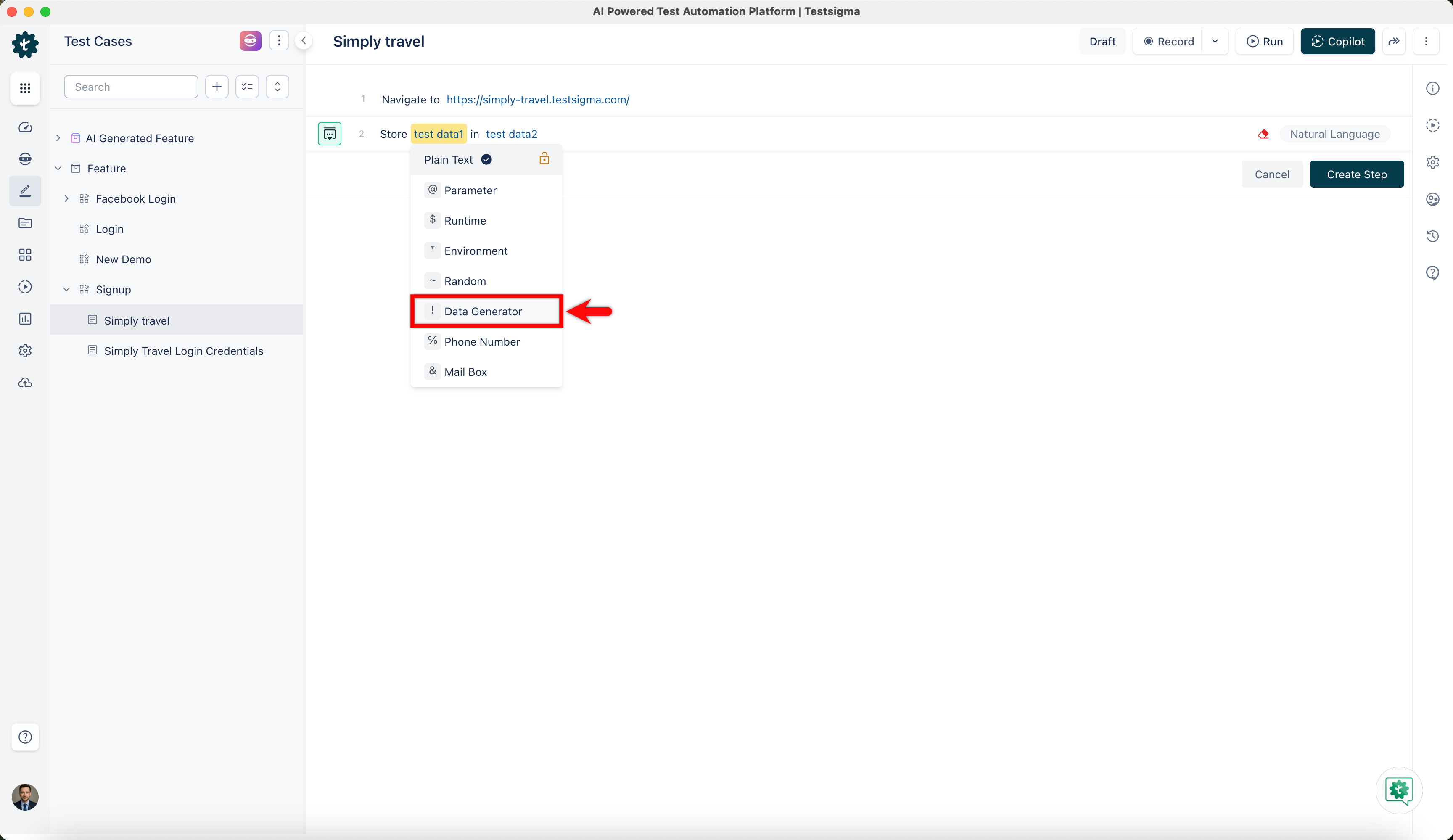The height and width of the screenshot is (840, 1453).
Task: Choose Phone Number from data type list
Action: click(486, 342)
